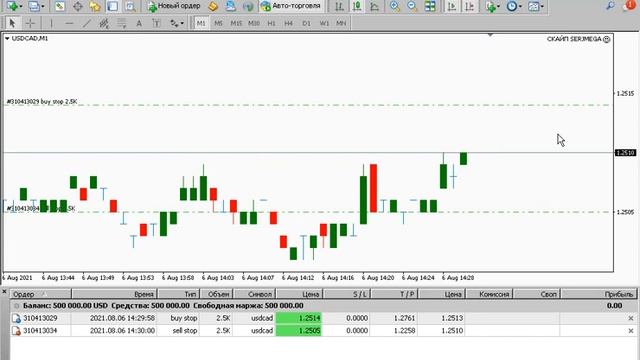Viewport: 640px width, 360px height.
Task: Select order row 310413029
Action: [x=323, y=318]
